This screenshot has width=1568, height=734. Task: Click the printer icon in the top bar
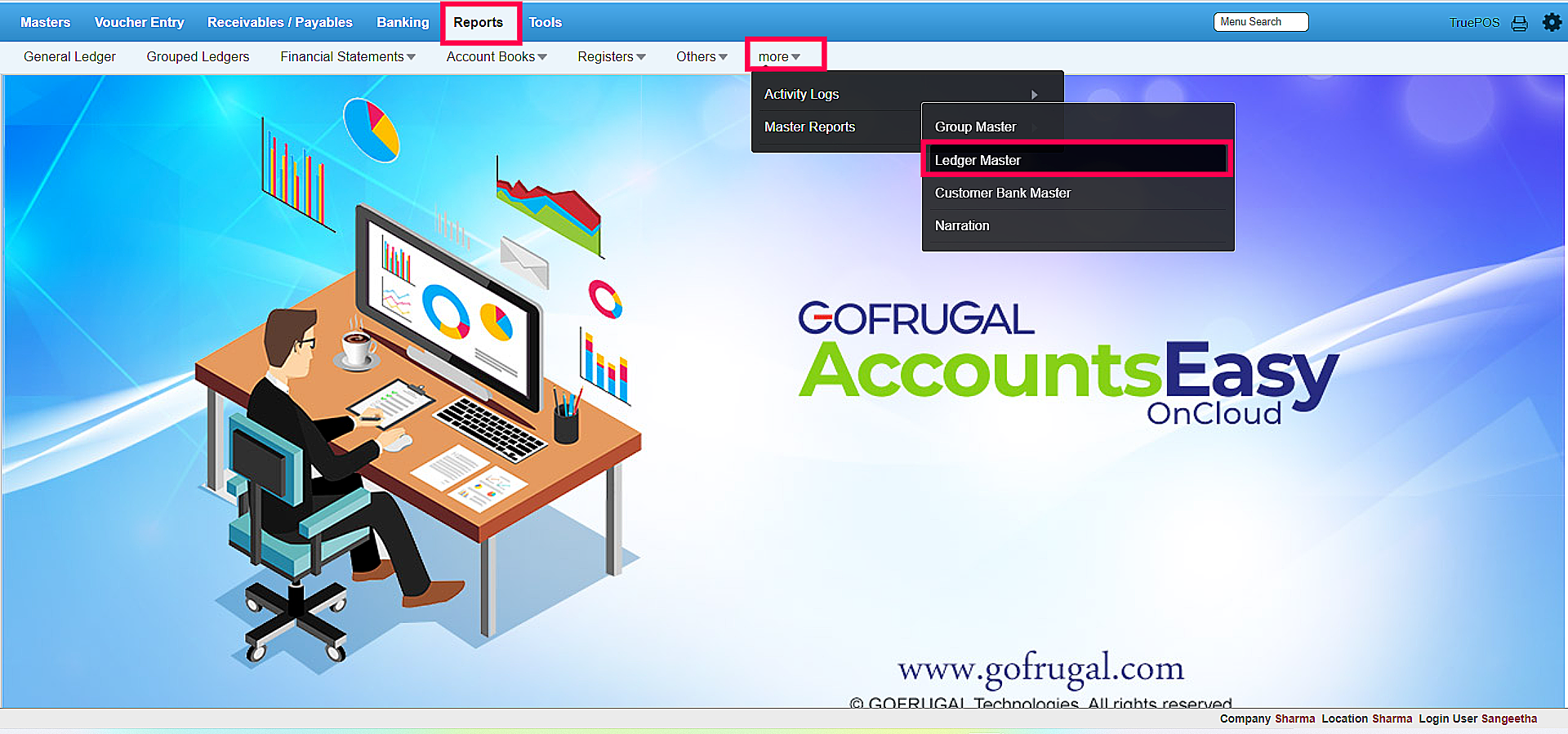click(1519, 23)
